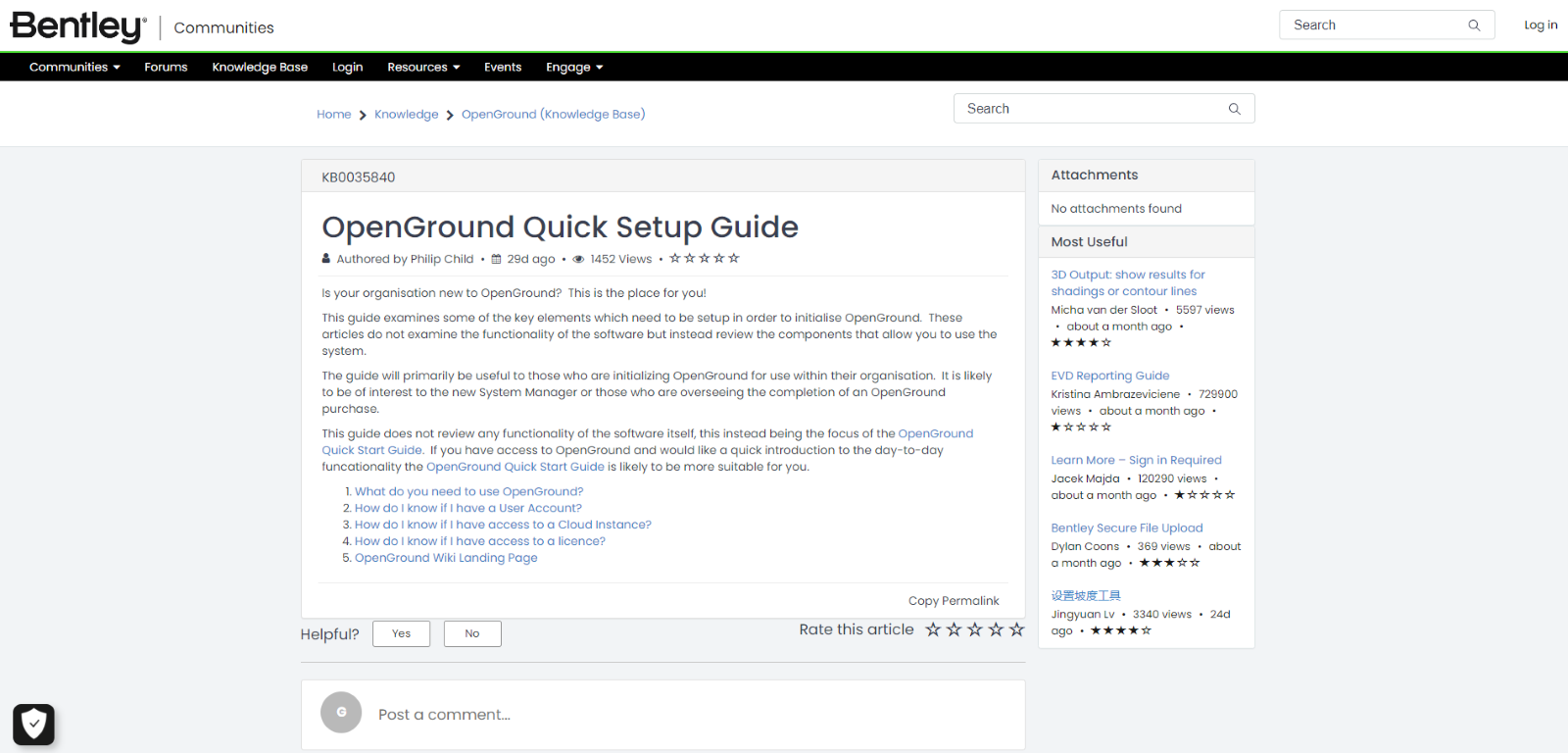Screen dimensions: 1568x753
Task: Click the magnifier icon in knowledge search box
Action: [x=1235, y=109]
